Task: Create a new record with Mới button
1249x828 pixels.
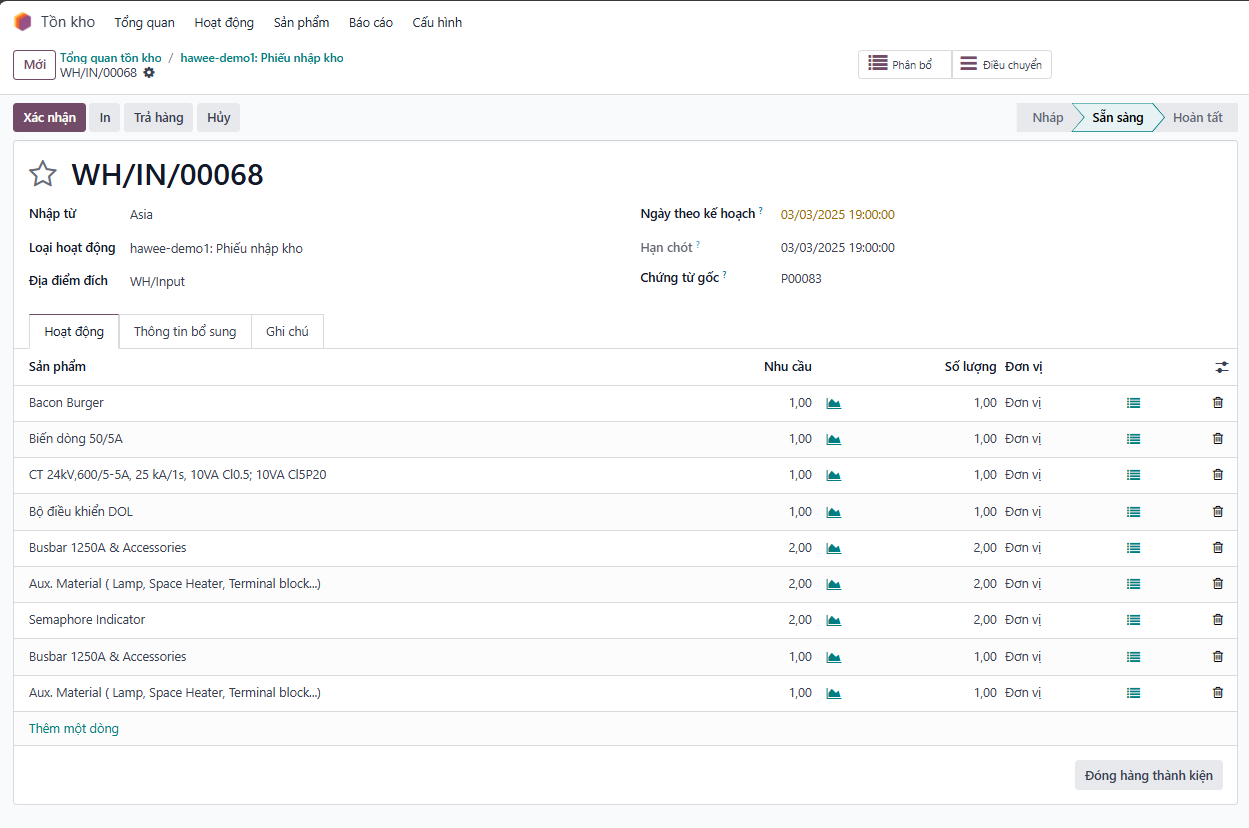Action: pos(34,65)
